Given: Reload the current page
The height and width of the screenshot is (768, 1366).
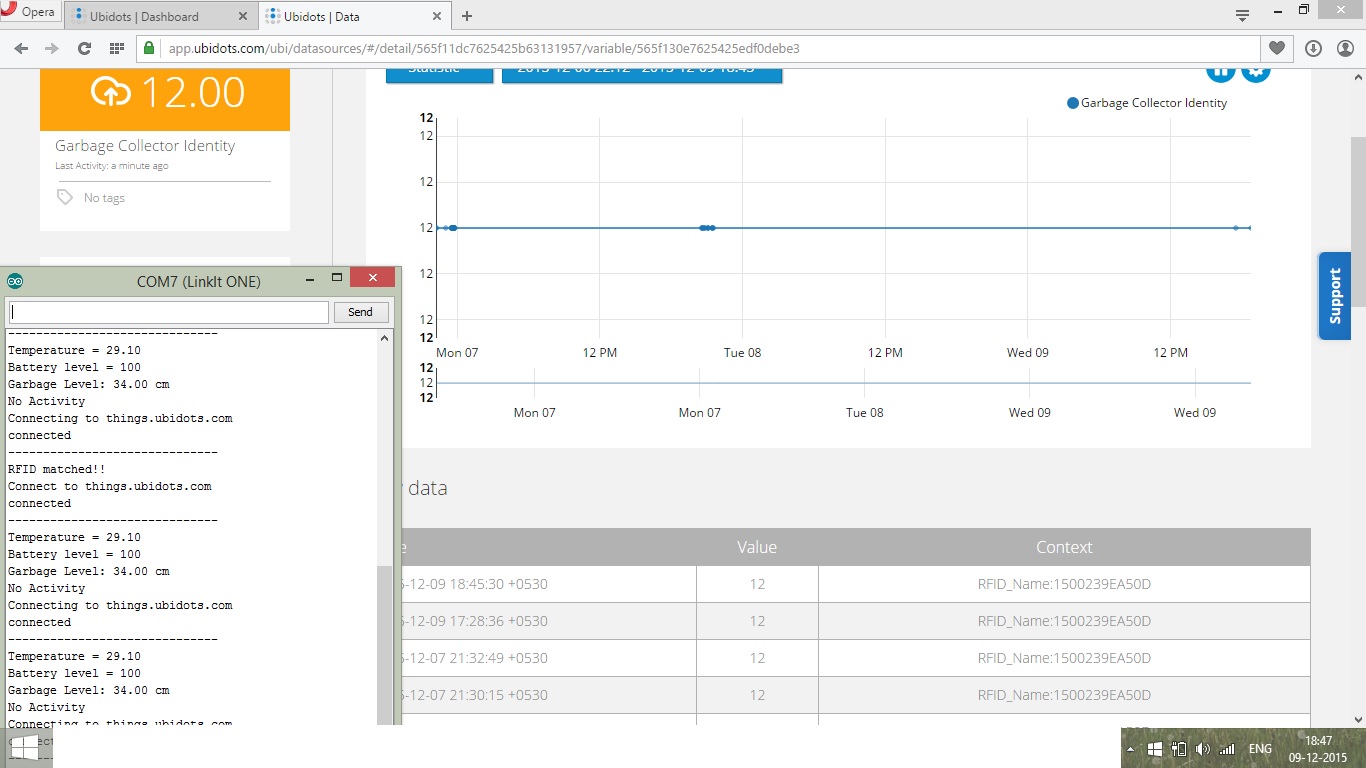Looking at the screenshot, I should (84, 48).
